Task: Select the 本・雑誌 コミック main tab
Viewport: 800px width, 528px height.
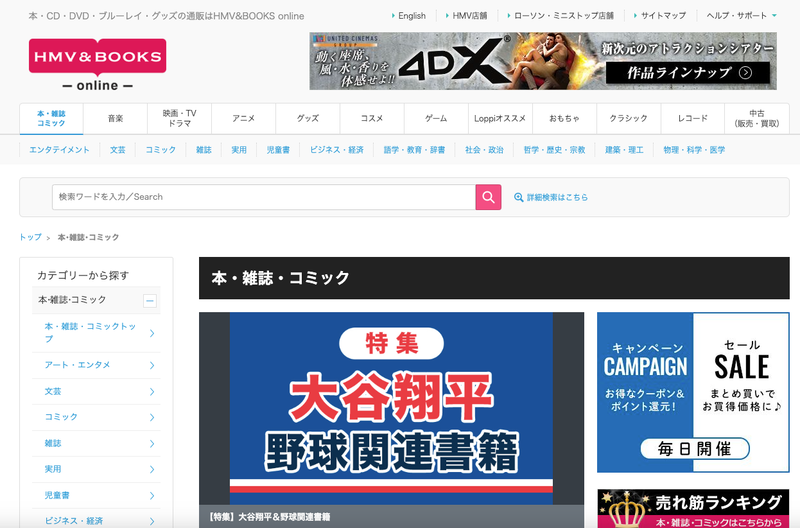Action: pyautogui.click(x=51, y=118)
